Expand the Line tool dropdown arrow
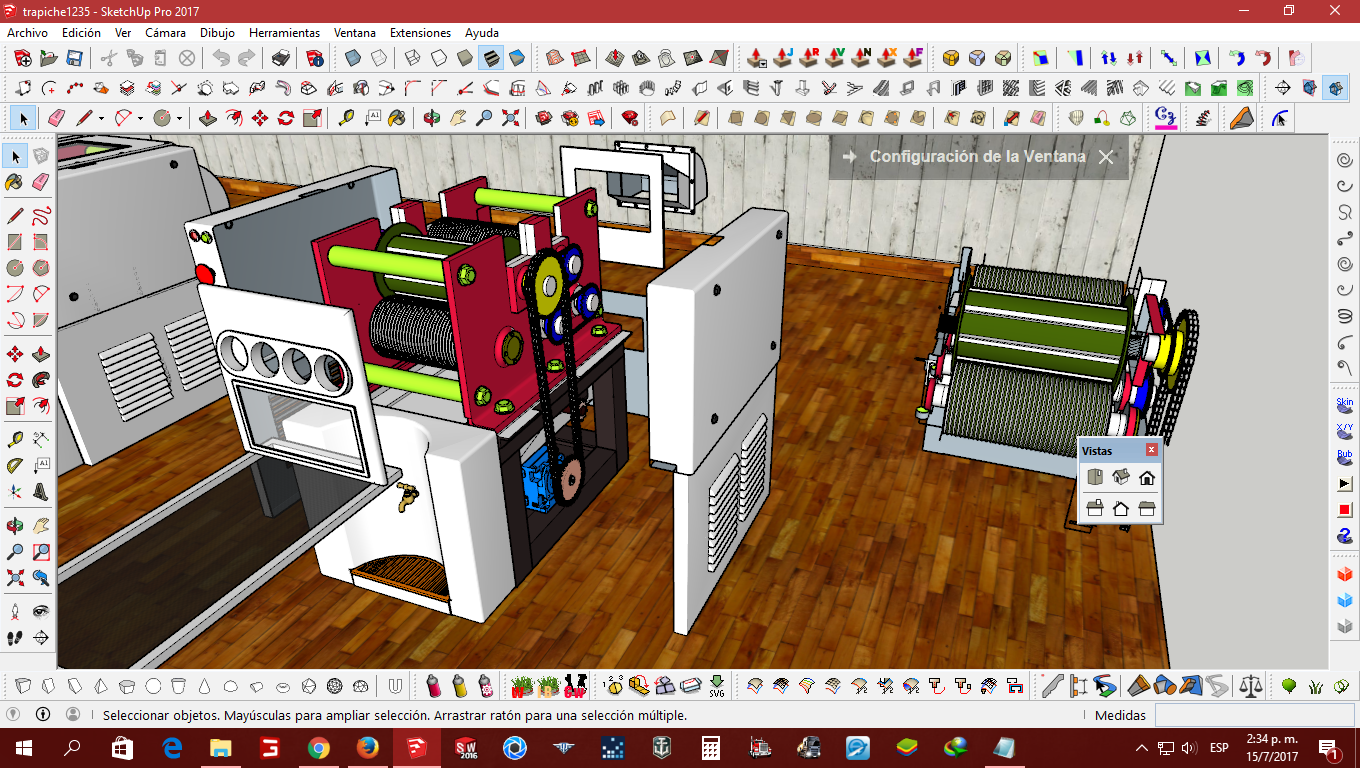This screenshot has height=768, width=1360. (101, 119)
